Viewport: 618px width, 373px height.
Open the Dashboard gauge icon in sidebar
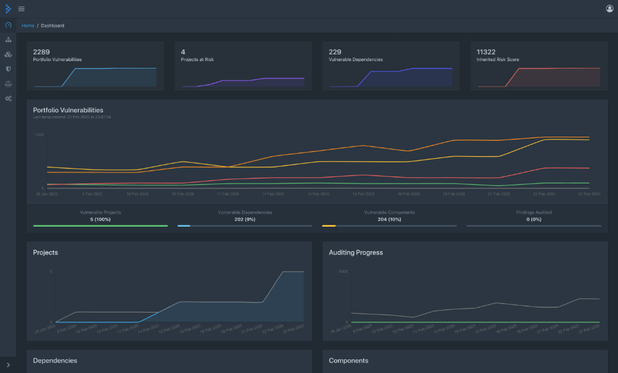click(x=8, y=25)
